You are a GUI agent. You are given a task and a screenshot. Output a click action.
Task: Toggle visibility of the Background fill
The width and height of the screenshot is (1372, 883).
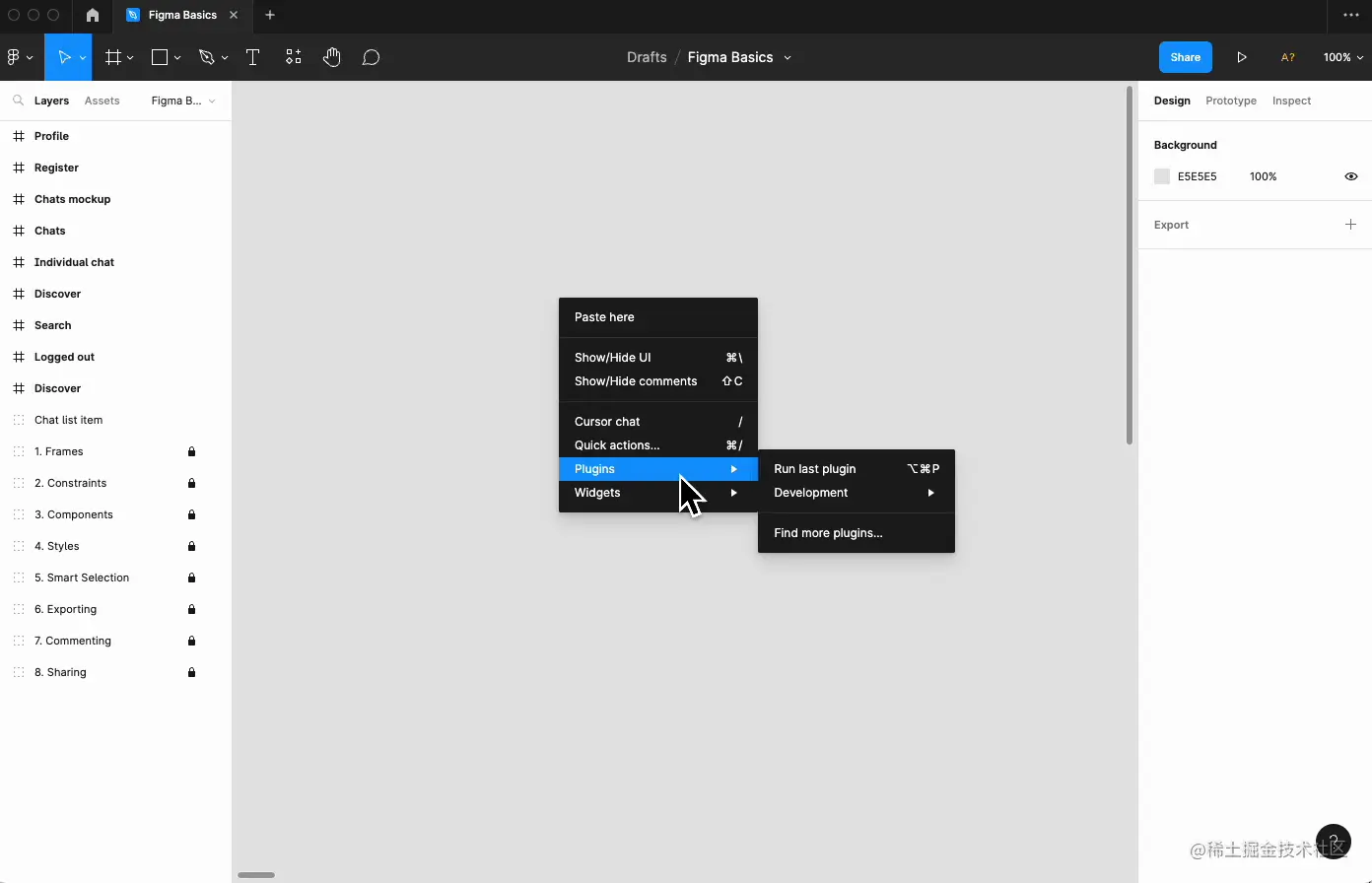point(1351,176)
